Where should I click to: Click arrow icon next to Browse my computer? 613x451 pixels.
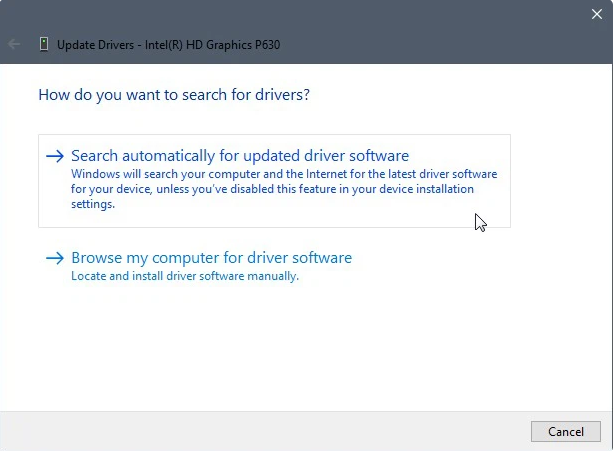click(55, 258)
